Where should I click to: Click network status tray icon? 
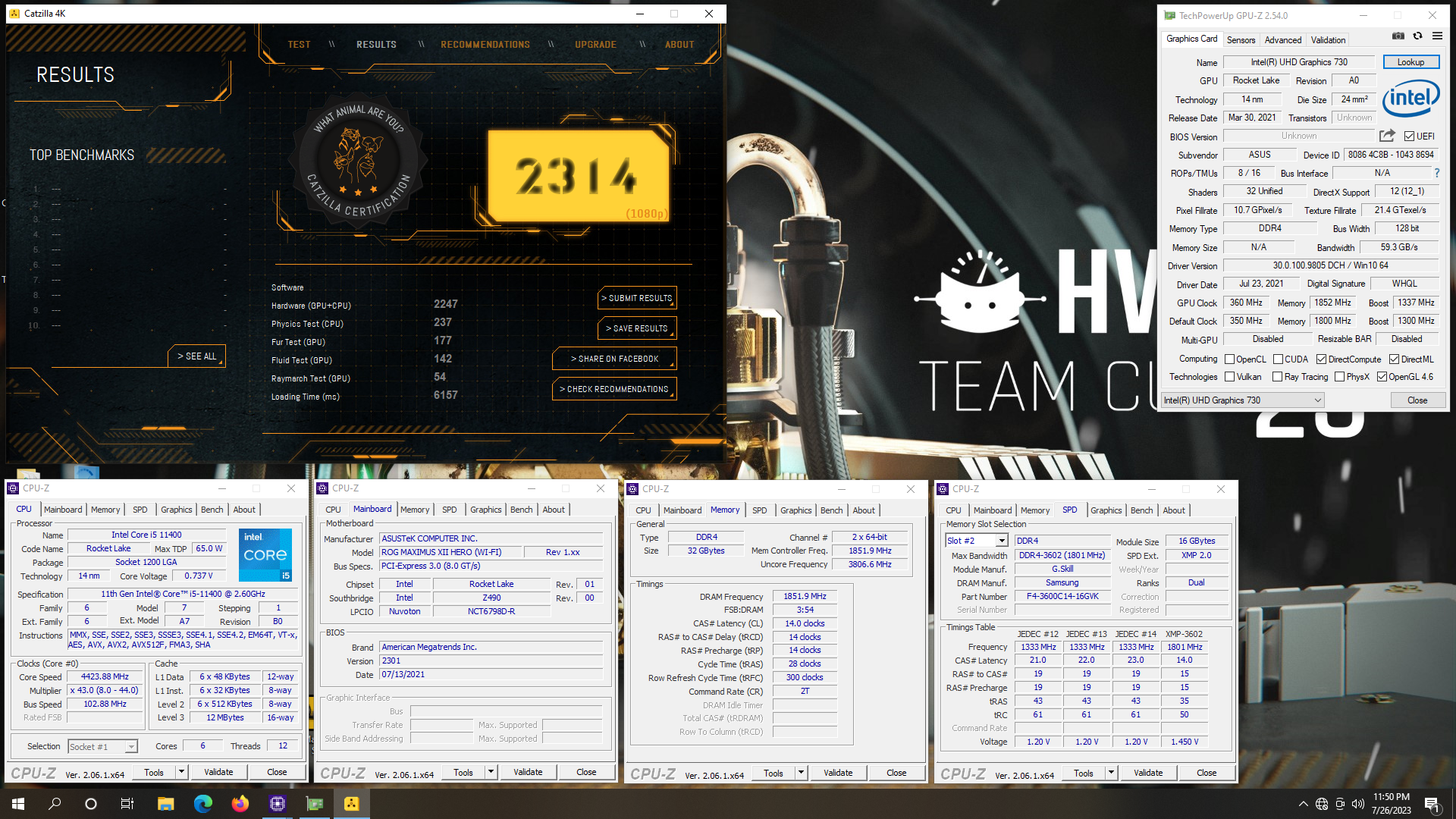(1322, 804)
